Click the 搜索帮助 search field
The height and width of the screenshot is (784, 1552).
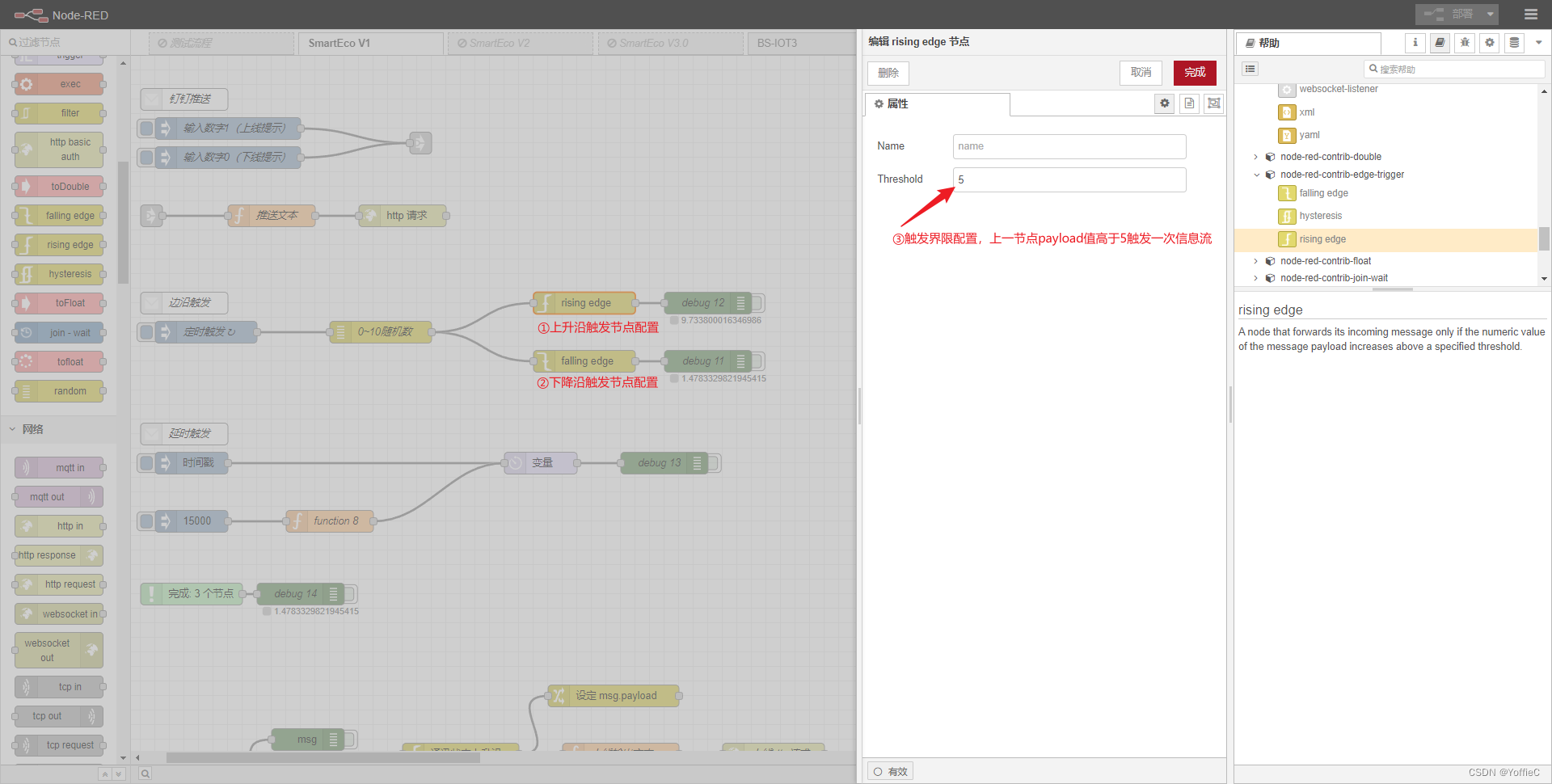pos(1455,69)
